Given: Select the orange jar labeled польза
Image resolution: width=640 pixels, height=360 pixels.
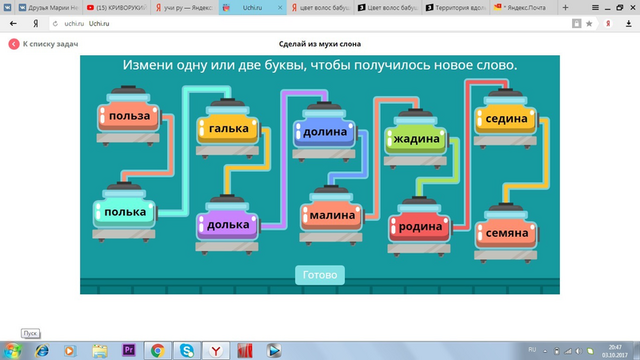Looking at the screenshot, I should pyautogui.click(x=129, y=116).
